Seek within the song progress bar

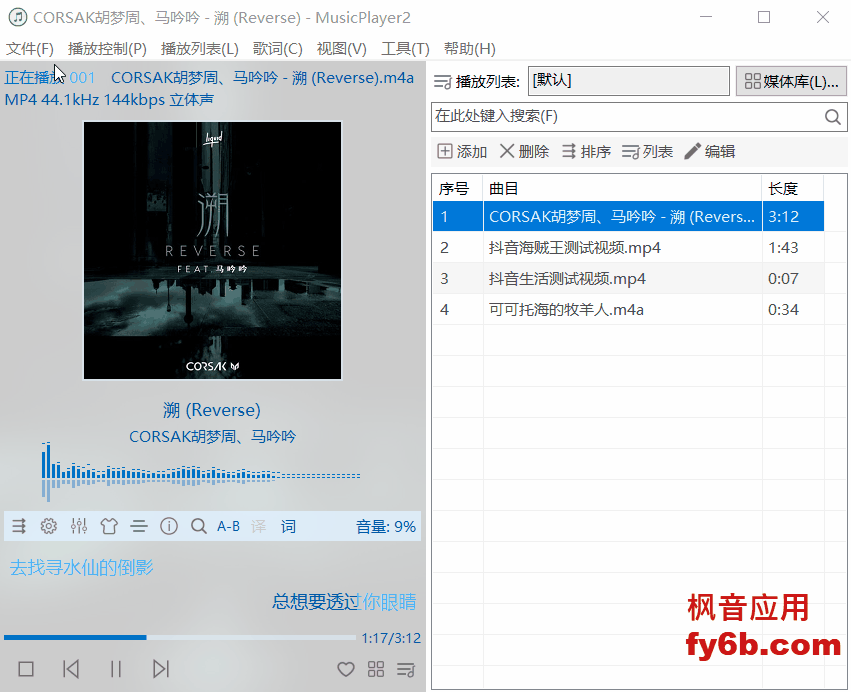point(180,637)
